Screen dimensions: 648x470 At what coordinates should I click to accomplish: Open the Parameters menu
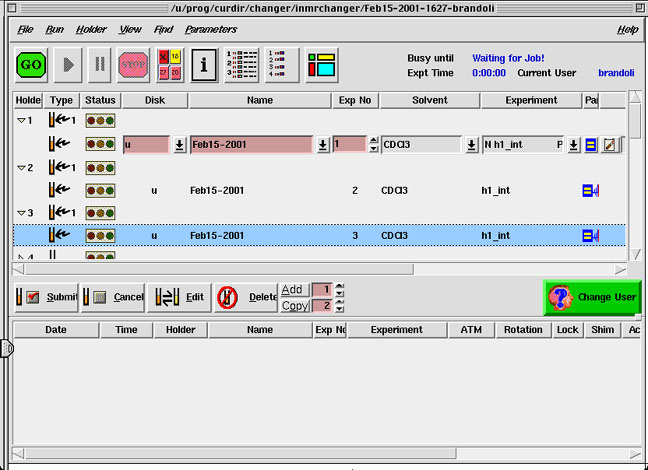point(211,30)
